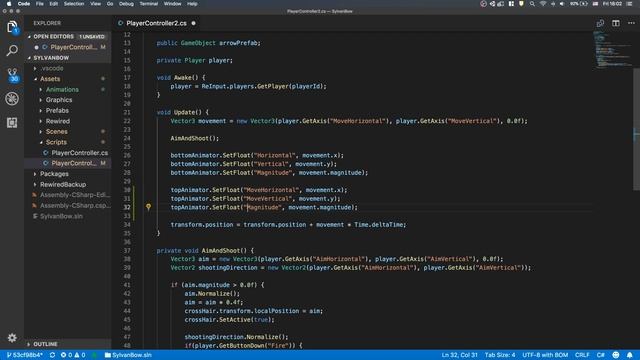The height and width of the screenshot is (360, 640).
Task: Click the Wi-Fi icon in macOS menu bar
Action: 543,4
